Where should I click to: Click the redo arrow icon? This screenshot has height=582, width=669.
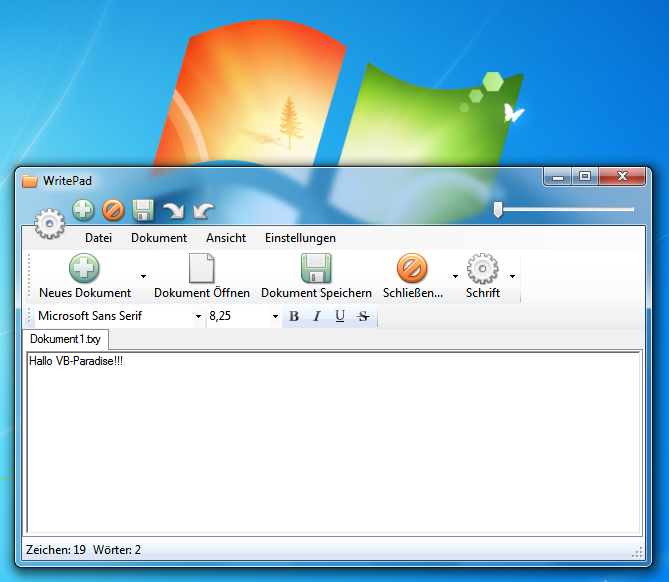tap(173, 211)
